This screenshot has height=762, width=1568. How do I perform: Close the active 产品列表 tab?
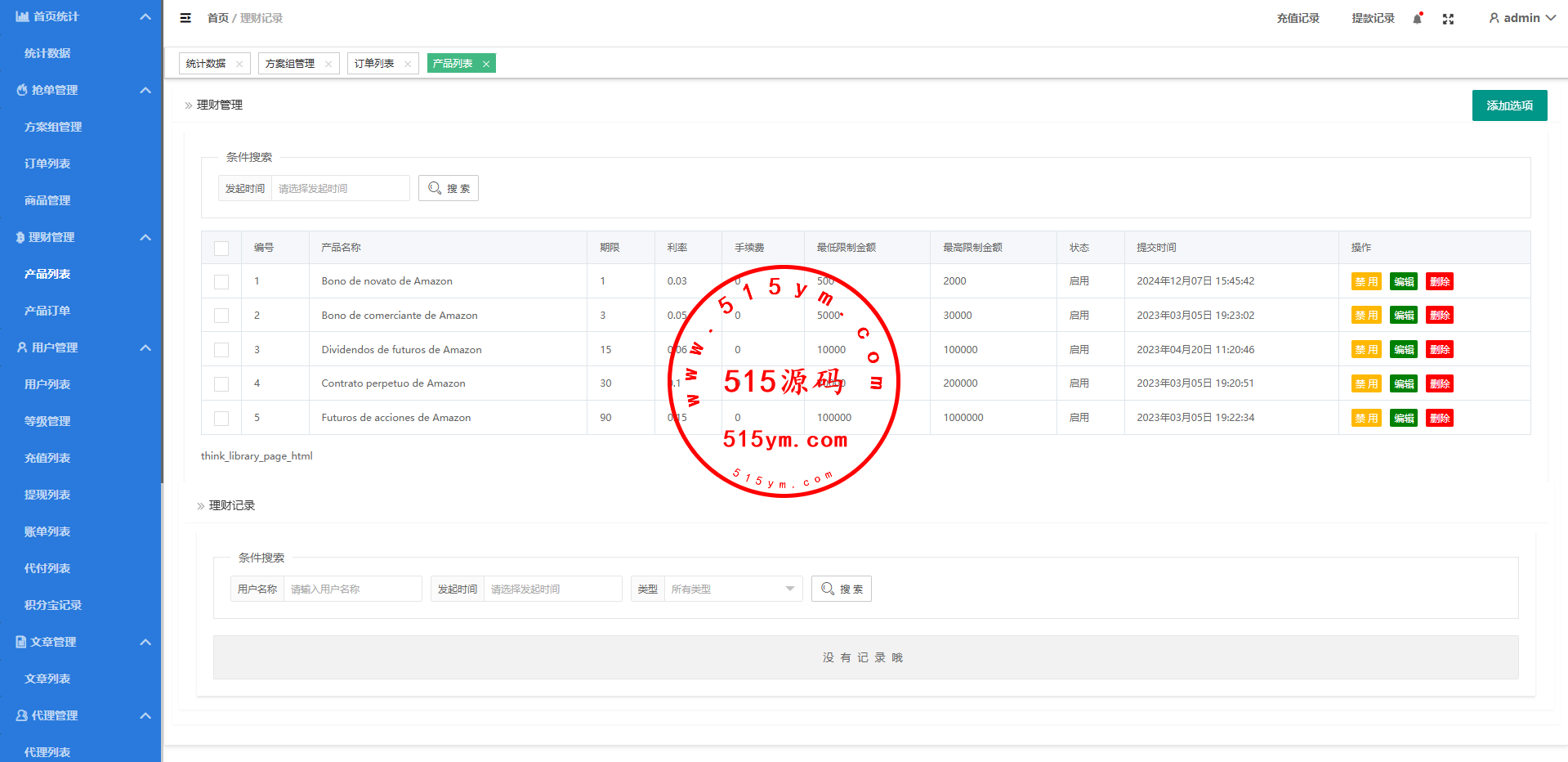[x=486, y=64]
